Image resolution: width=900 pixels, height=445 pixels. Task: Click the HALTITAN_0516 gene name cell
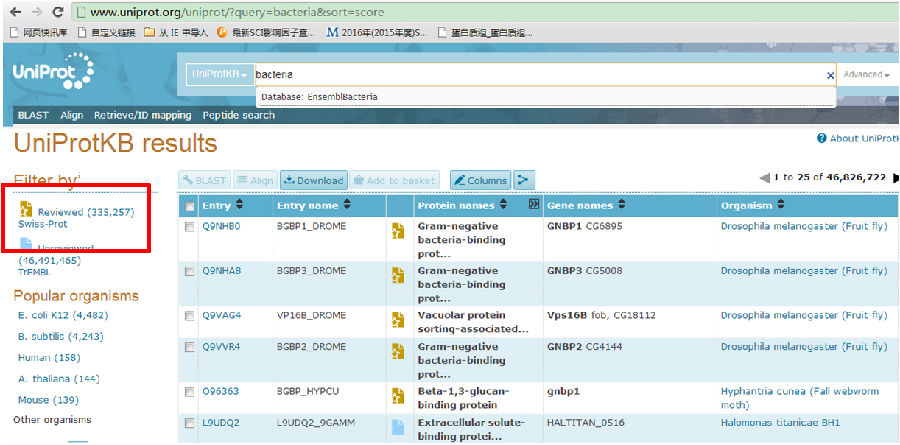[585, 423]
